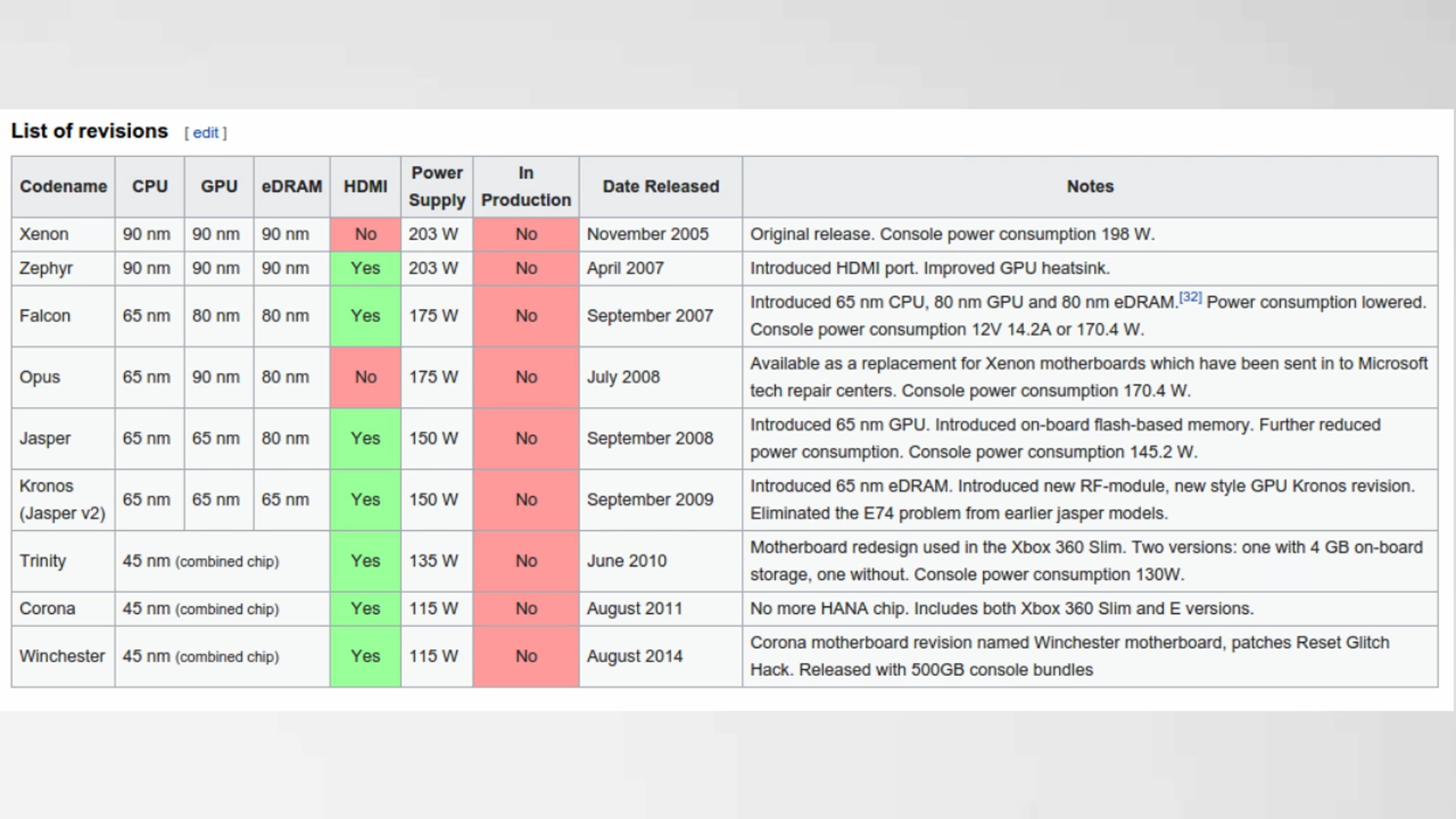Click the Notes column header
The image size is (1456, 819).
pos(1090,186)
